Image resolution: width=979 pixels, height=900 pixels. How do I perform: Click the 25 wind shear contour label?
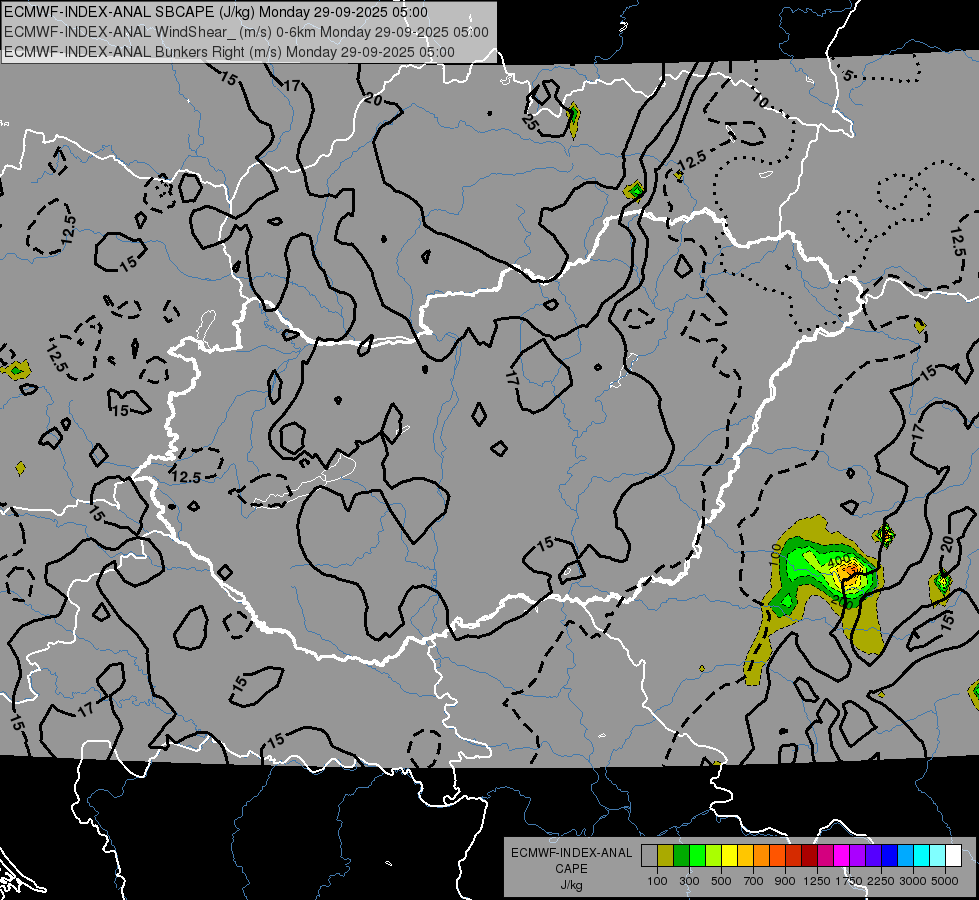tap(529, 122)
